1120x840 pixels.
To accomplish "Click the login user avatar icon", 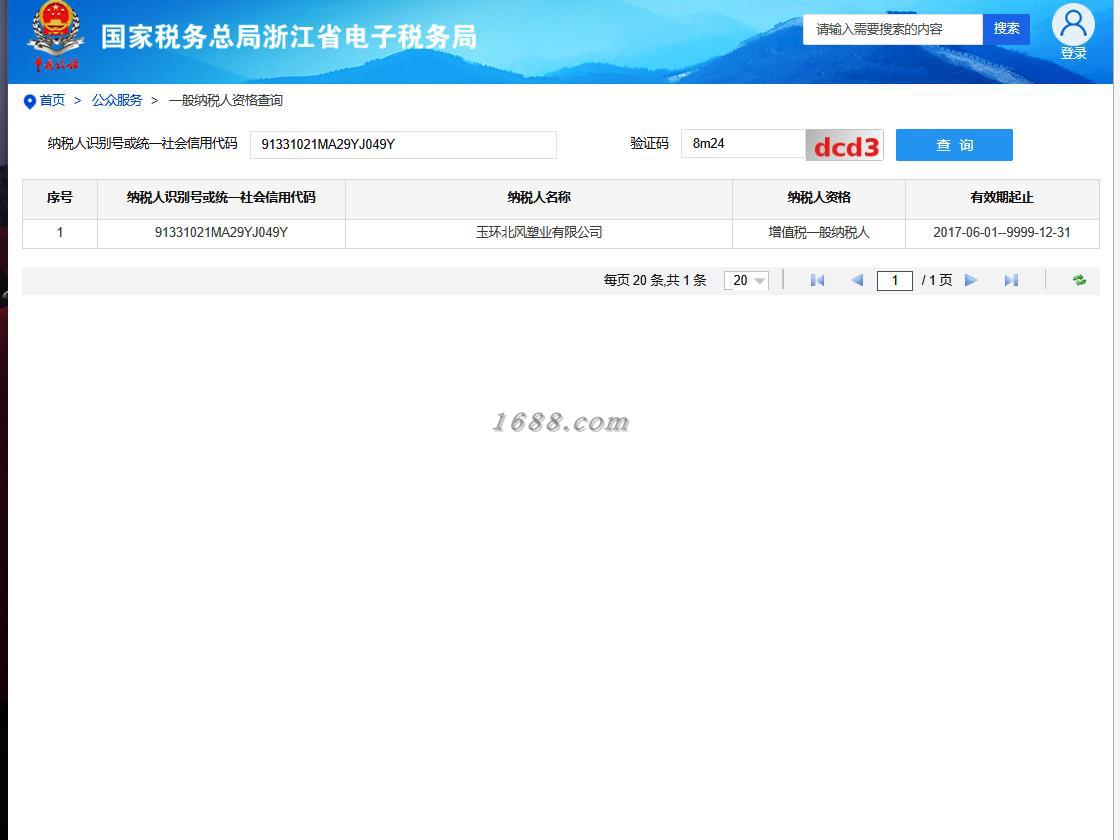I will 1073,24.
